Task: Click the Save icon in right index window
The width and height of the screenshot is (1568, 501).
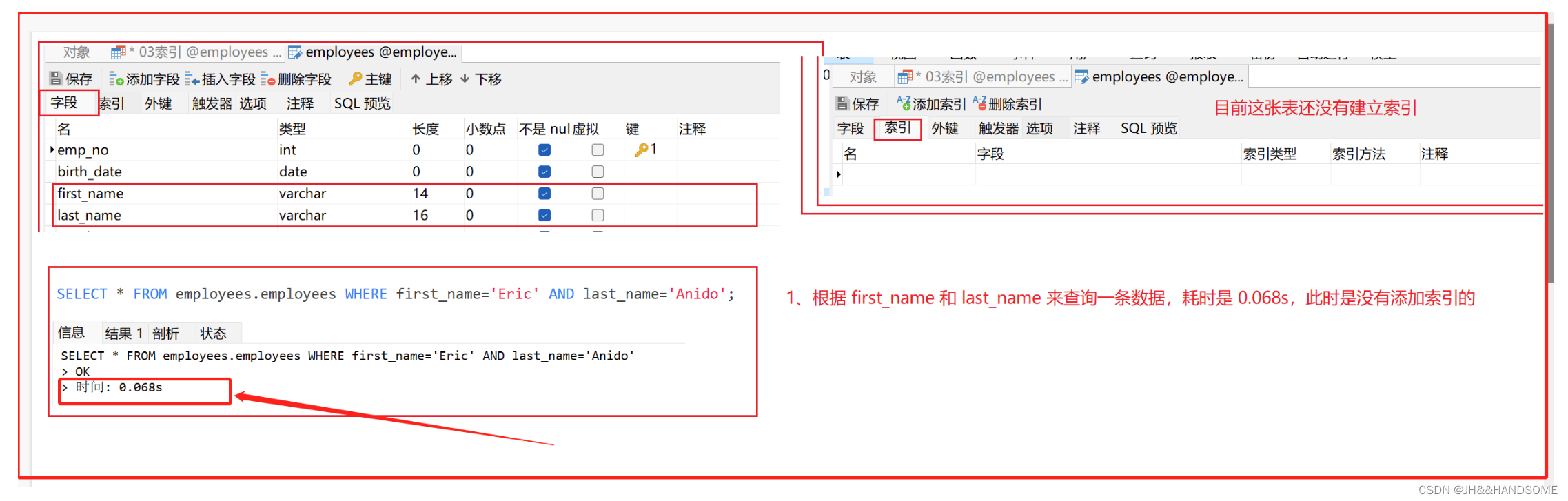Action: point(842,103)
